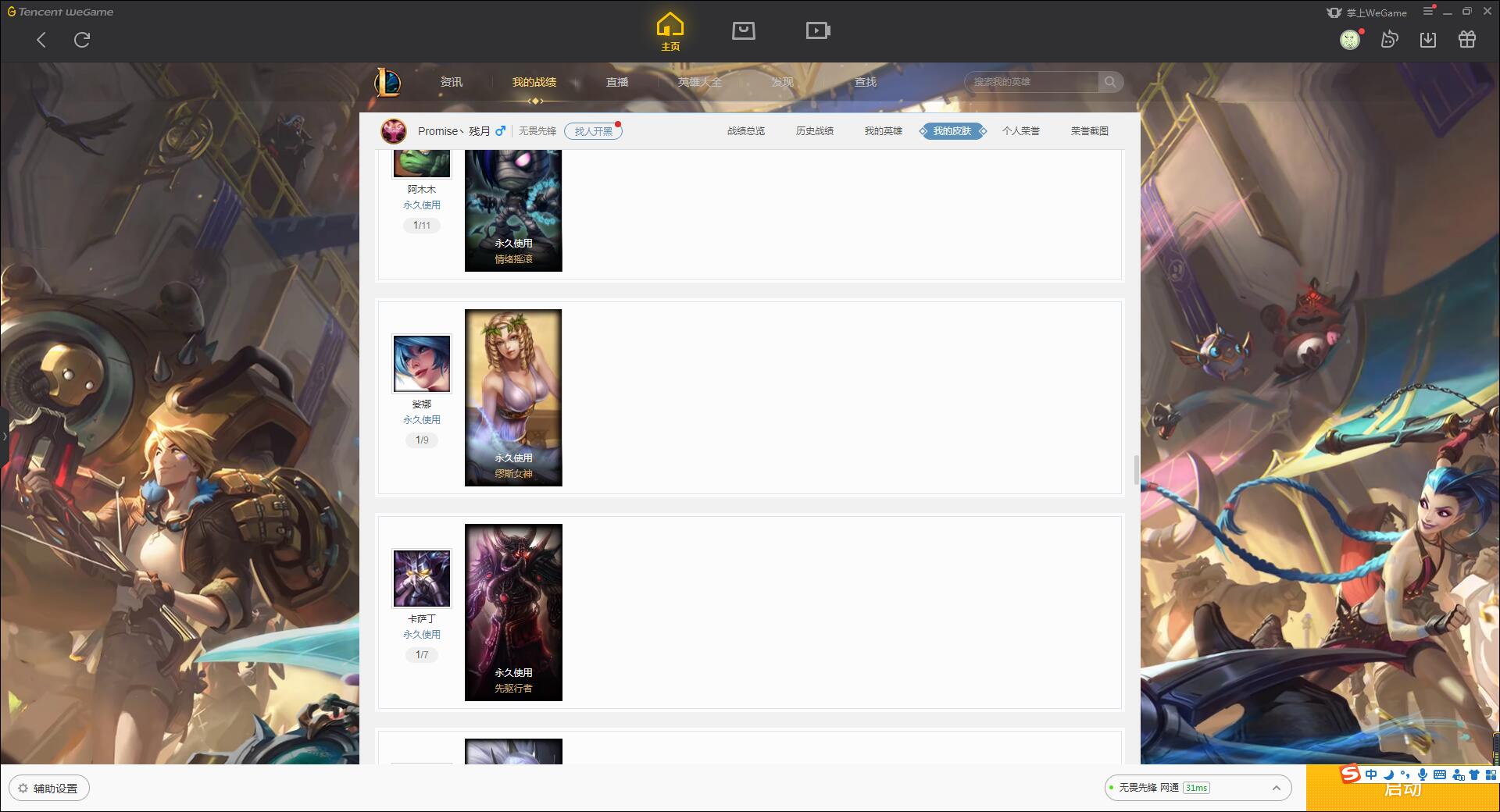Switch to 荣誉截图 sub-tab
This screenshot has height=812, width=1500.
pyautogui.click(x=1090, y=131)
